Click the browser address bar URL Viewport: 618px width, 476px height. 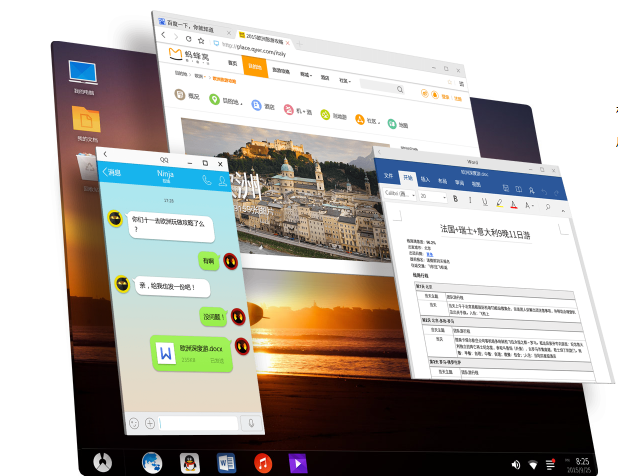[254, 49]
